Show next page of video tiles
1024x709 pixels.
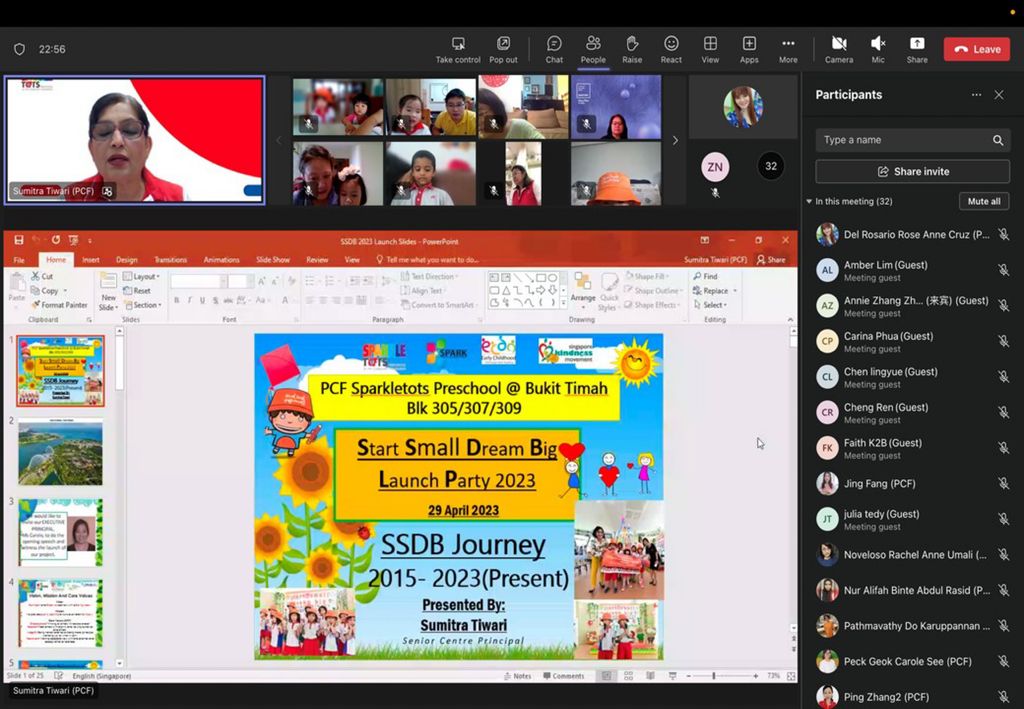pos(675,140)
